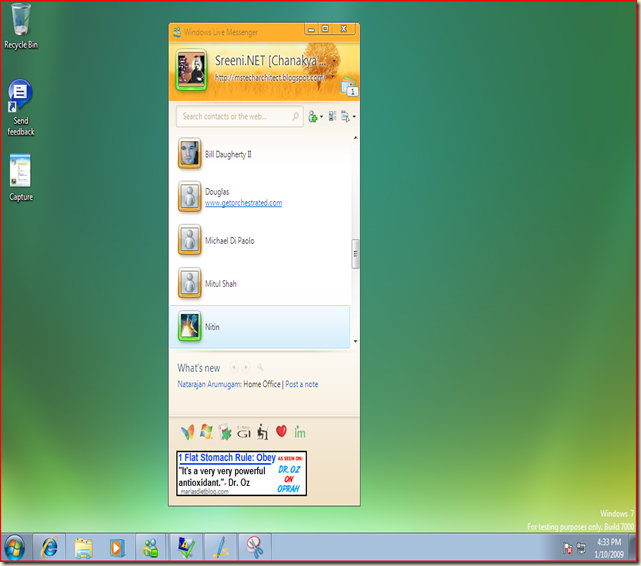Click the change contact list layout icon
This screenshot has height=566, width=641.
332,116
